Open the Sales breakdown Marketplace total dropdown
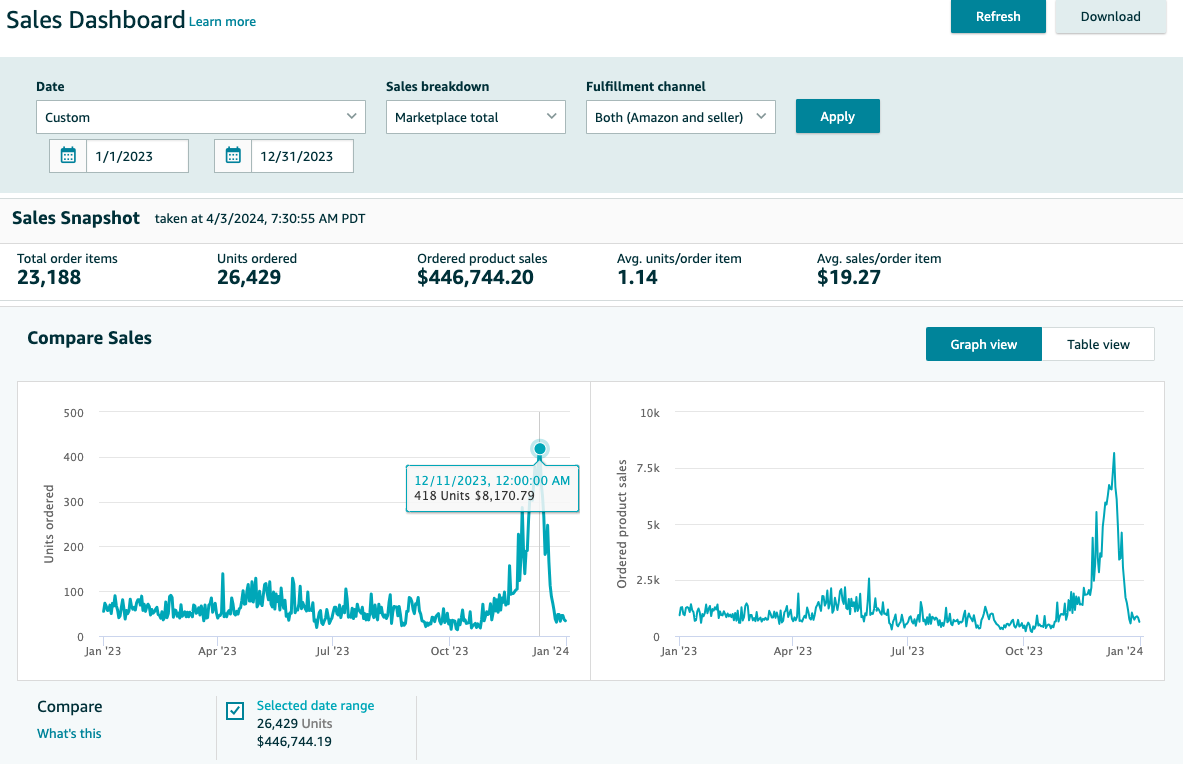The width and height of the screenshot is (1183, 764). click(x=475, y=117)
